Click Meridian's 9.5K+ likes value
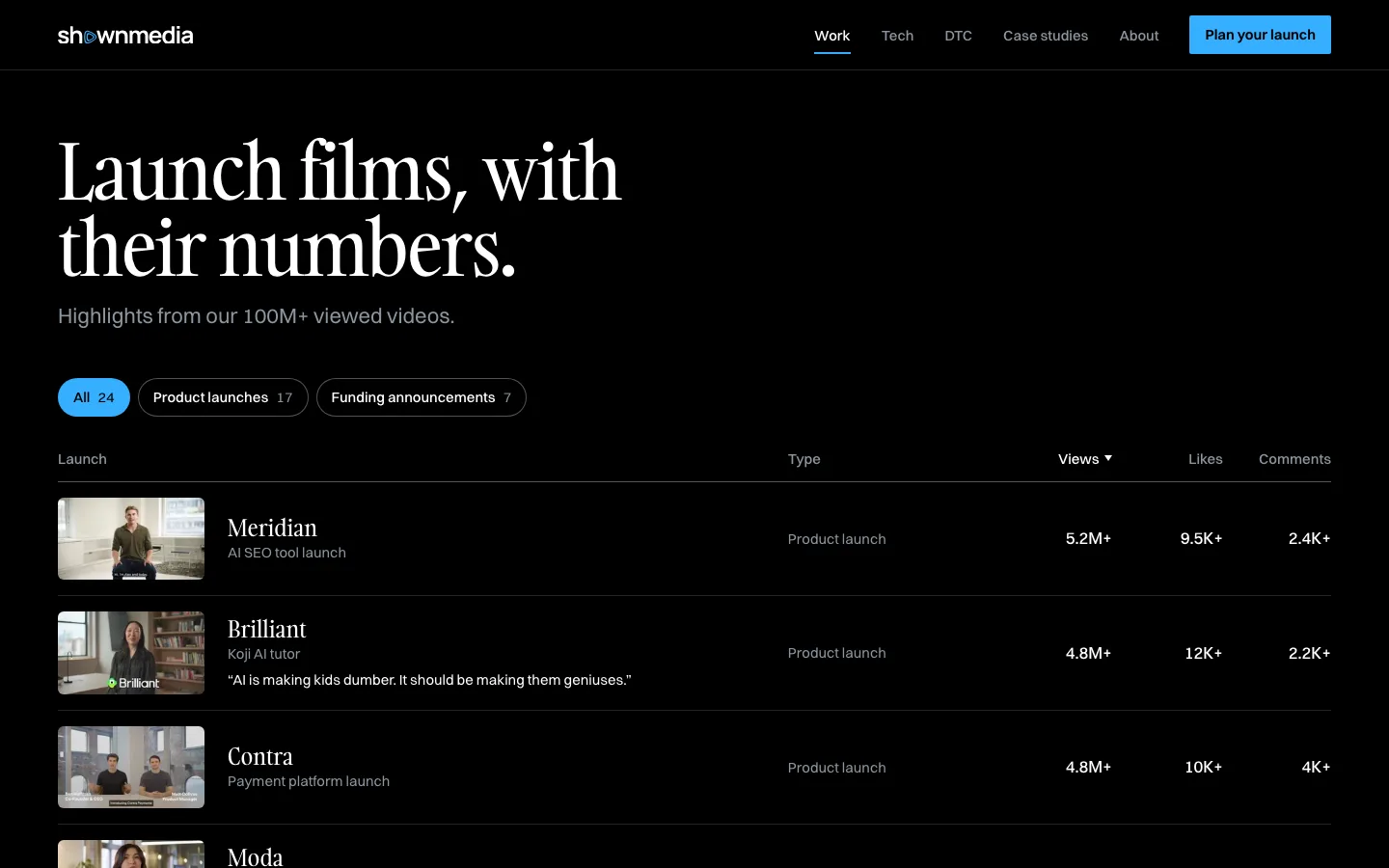 pyautogui.click(x=1202, y=538)
